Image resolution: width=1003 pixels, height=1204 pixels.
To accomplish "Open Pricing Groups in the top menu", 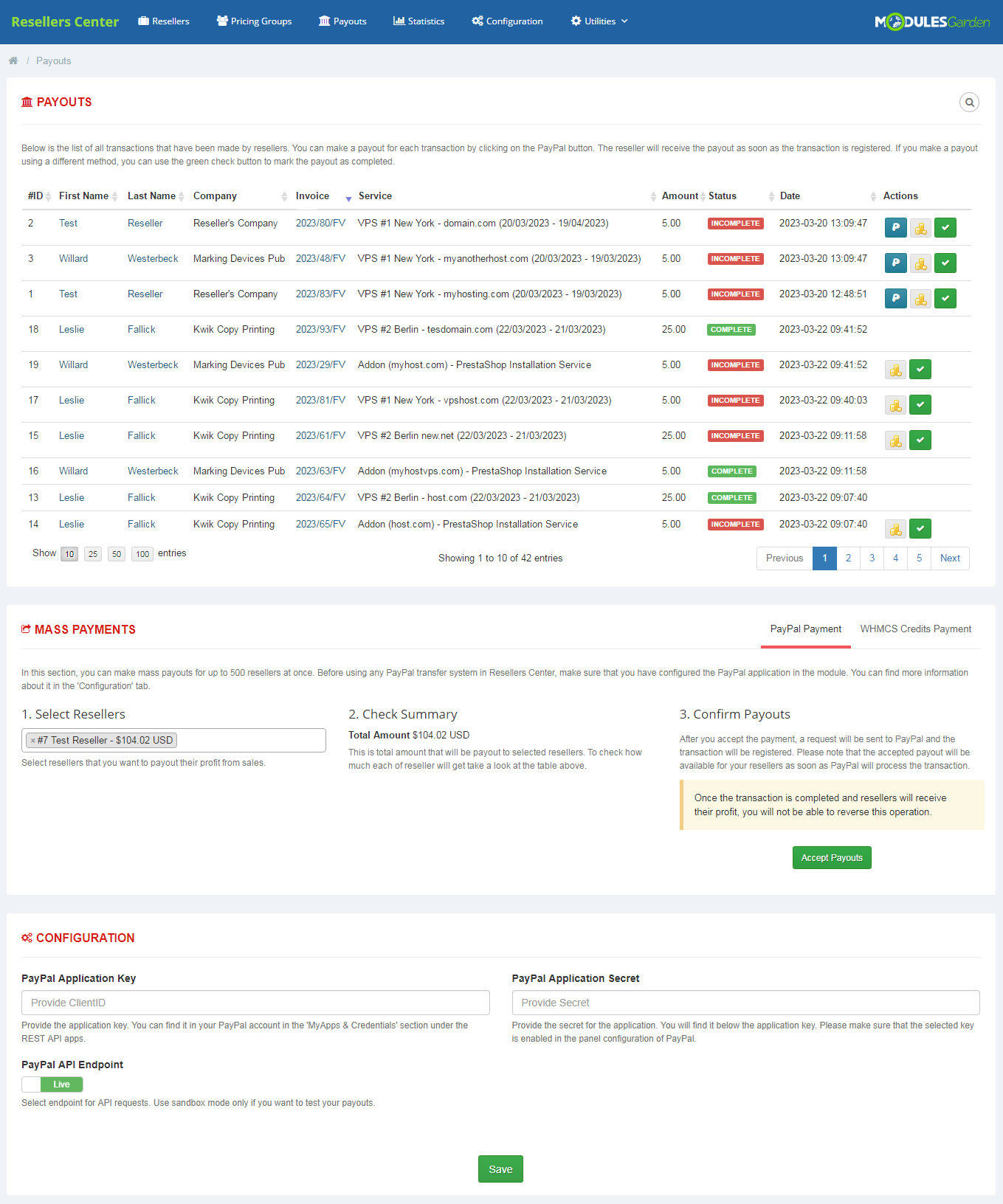I will click(254, 21).
